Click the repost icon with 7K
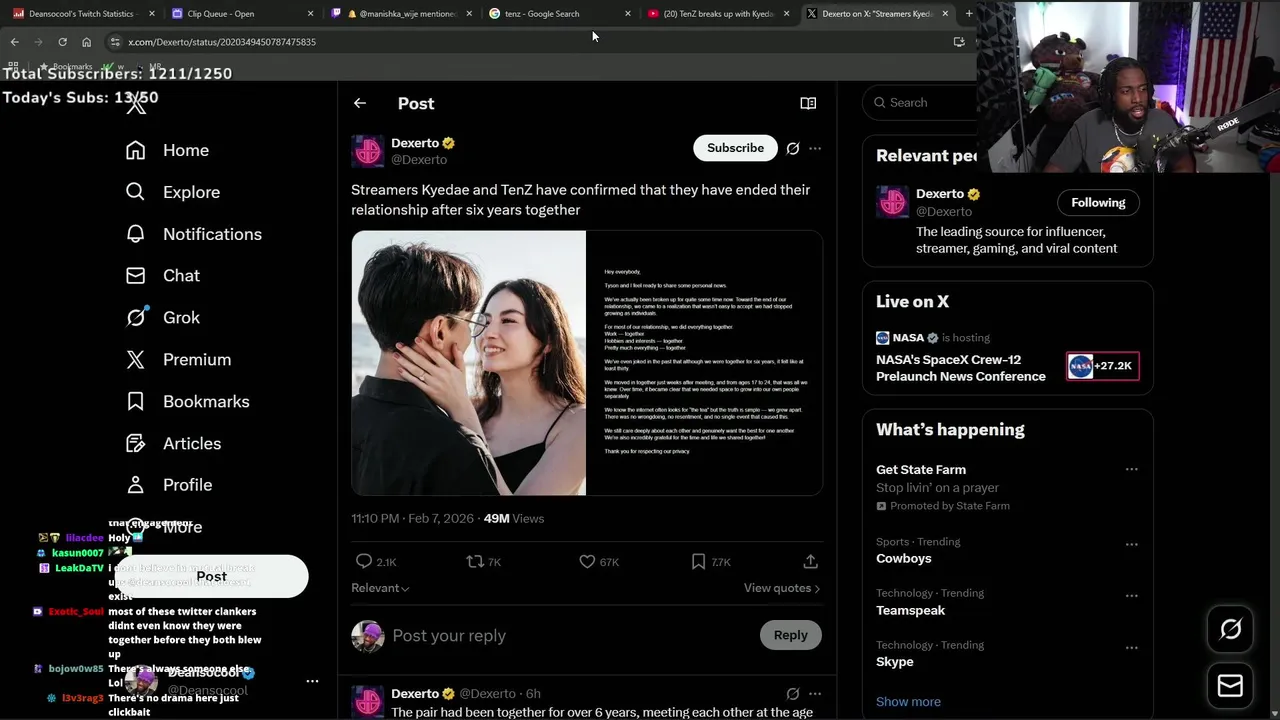This screenshot has width=1280, height=720. (475, 562)
